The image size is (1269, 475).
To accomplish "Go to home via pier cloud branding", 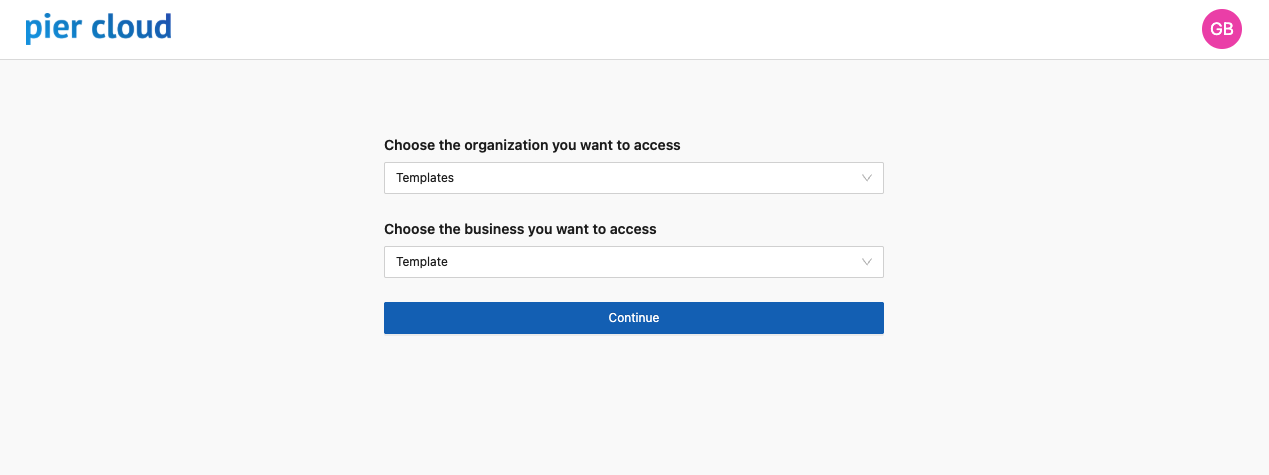I will (98, 28).
